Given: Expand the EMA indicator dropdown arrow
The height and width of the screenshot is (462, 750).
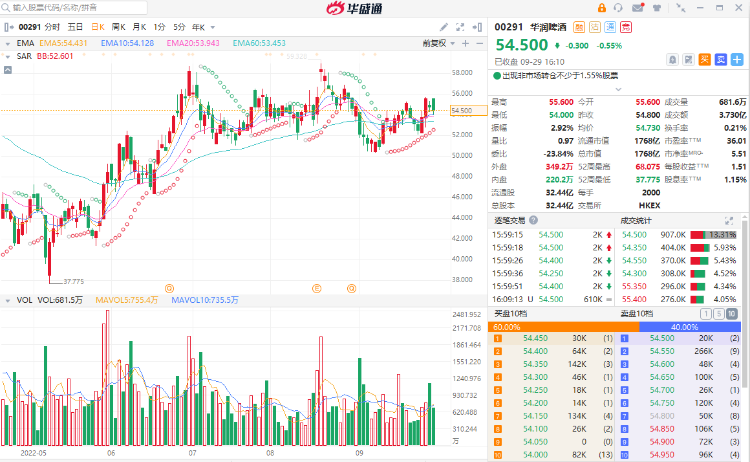Looking at the screenshot, I should (x=8, y=44).
